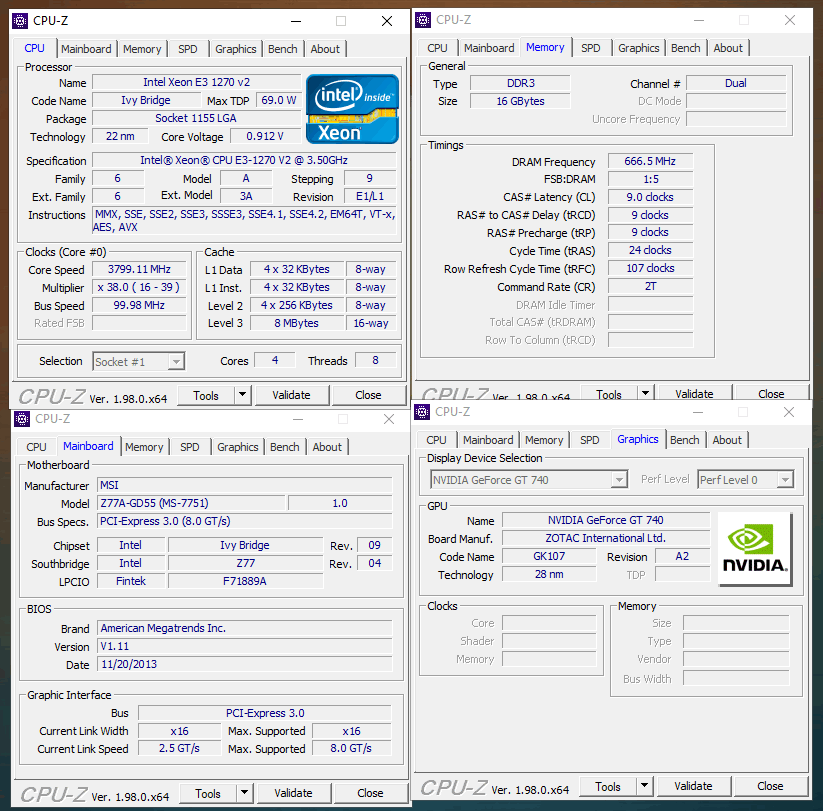This screenshot has height=811, width=823.
Task: Click the Core Speed value 3799.11 MHz
Action: point(139,269)
